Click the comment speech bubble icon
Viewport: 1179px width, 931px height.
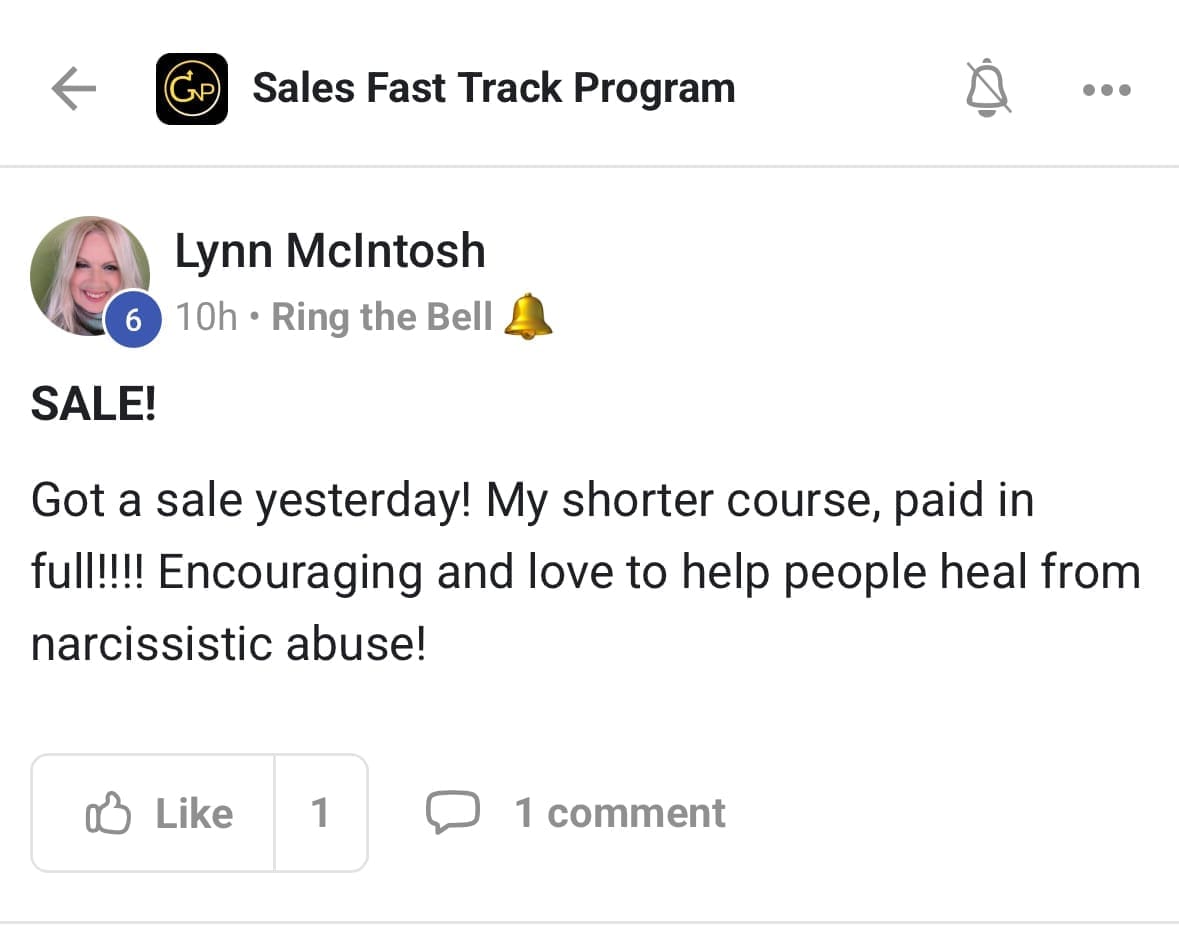click(x=453, y=812)
